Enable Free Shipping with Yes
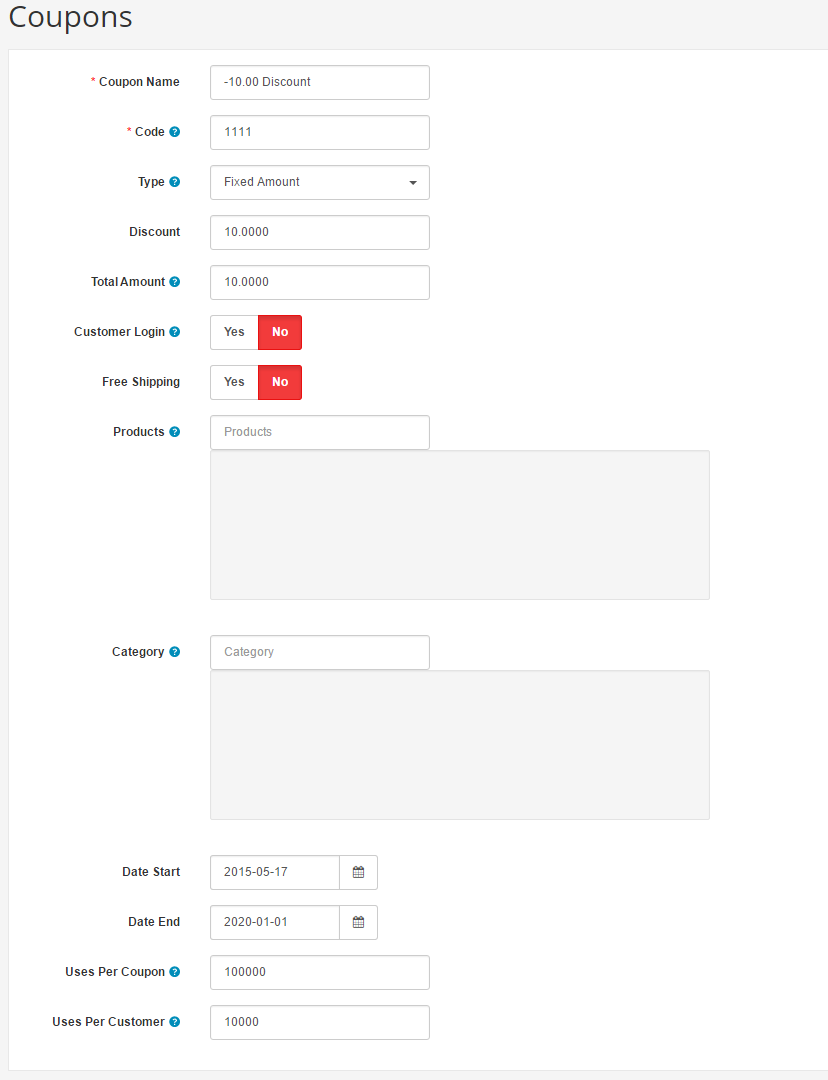Image resolution: width=828 pixels, height=1080 pixels. click(234, 382)
